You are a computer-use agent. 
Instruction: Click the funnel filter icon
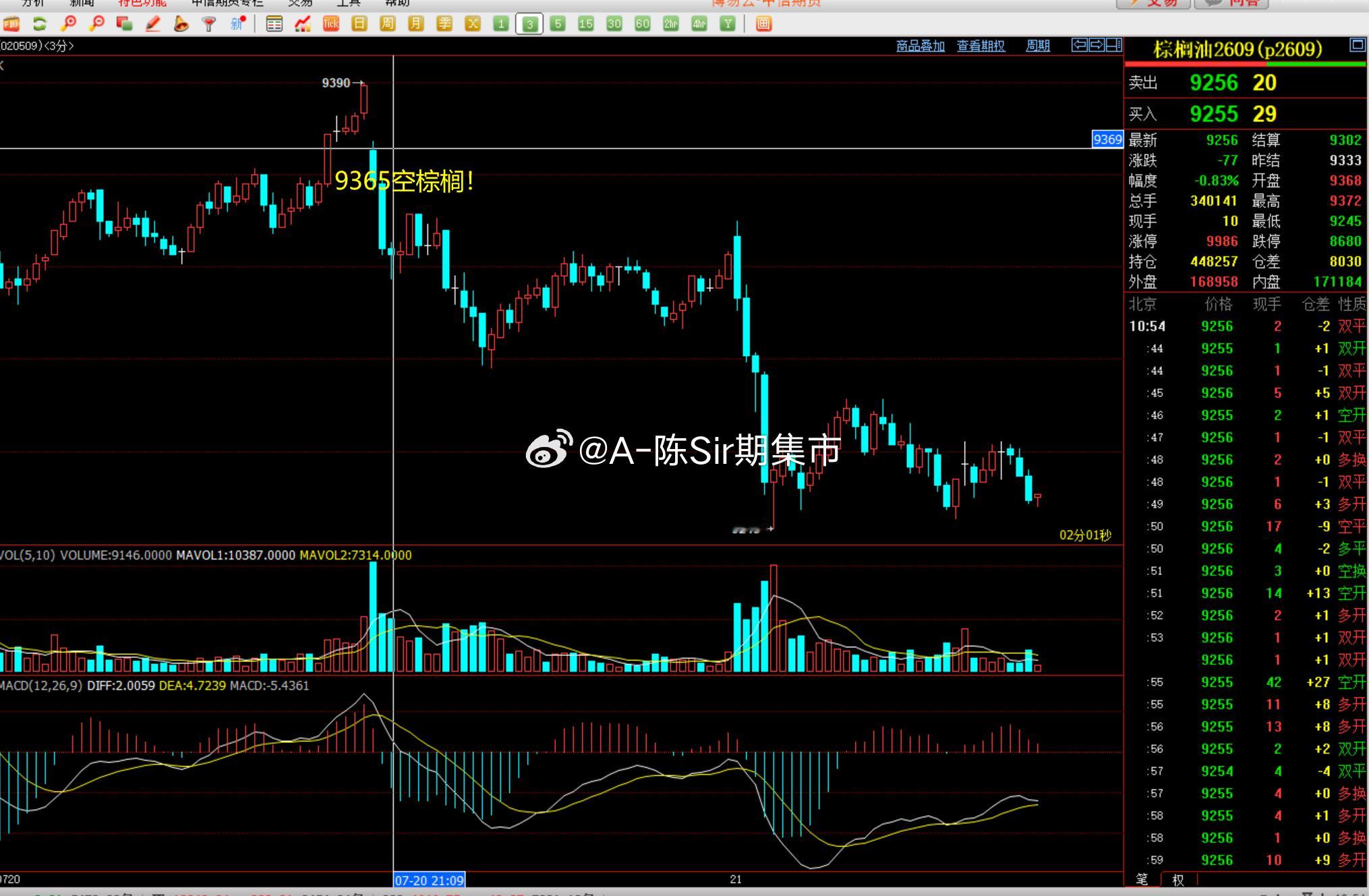(209, 24)
